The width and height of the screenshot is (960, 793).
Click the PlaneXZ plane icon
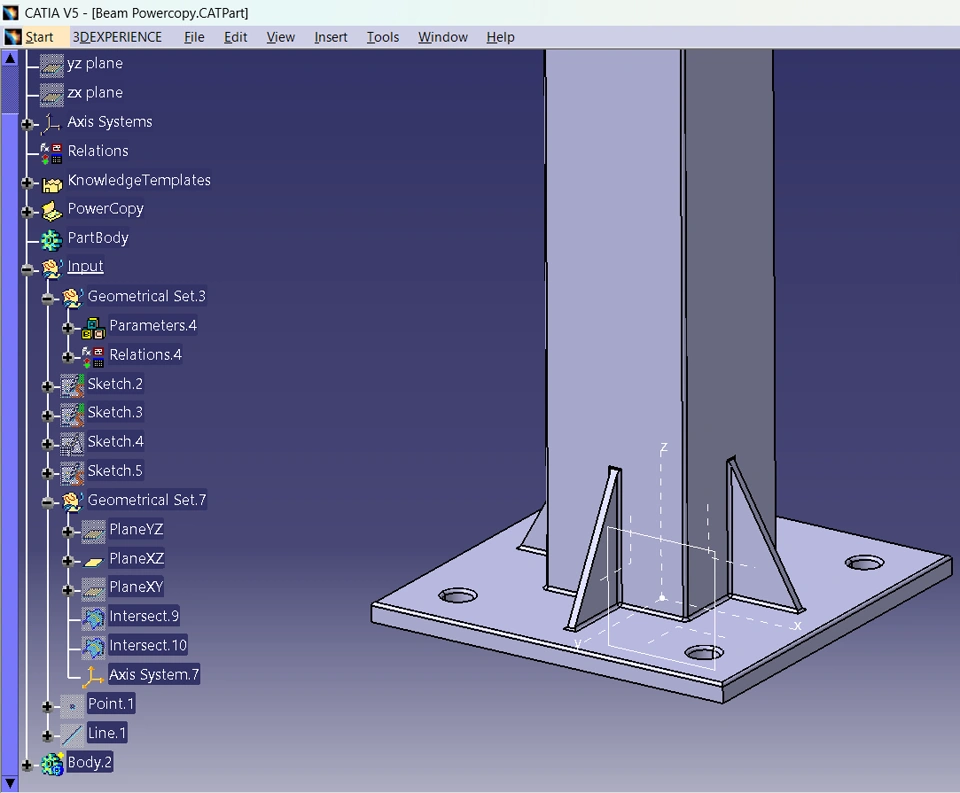[x=94, y=560]
